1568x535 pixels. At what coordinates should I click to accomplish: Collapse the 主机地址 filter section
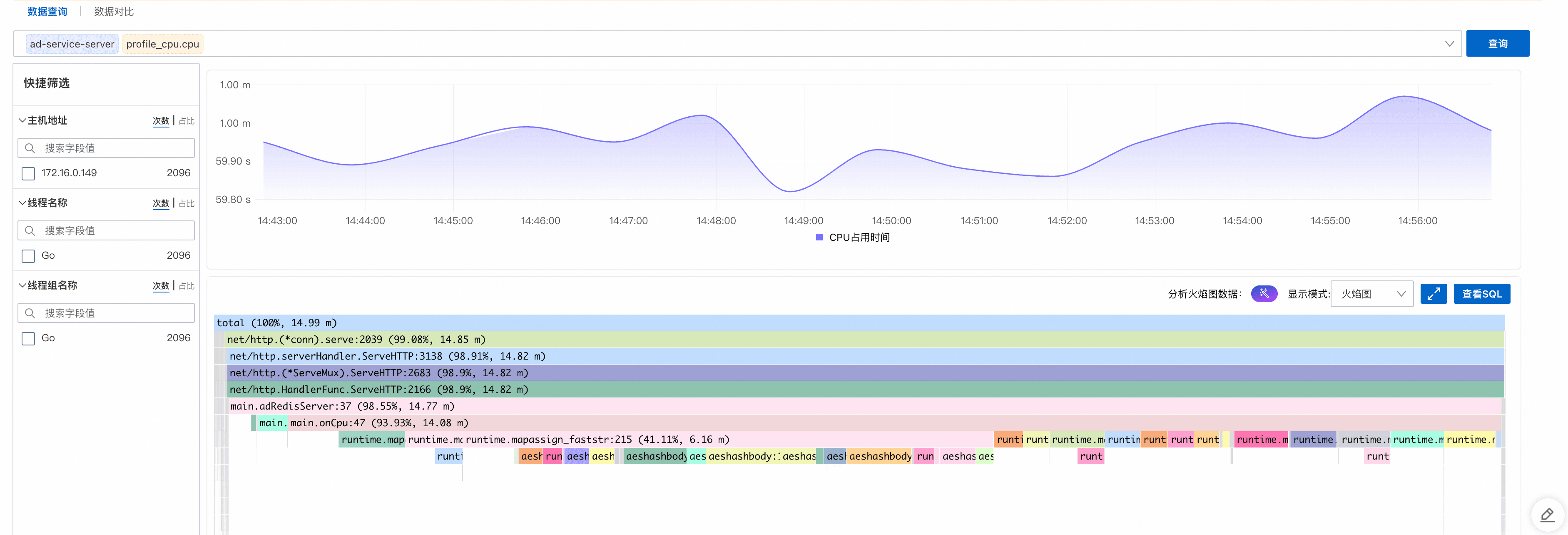22,121
